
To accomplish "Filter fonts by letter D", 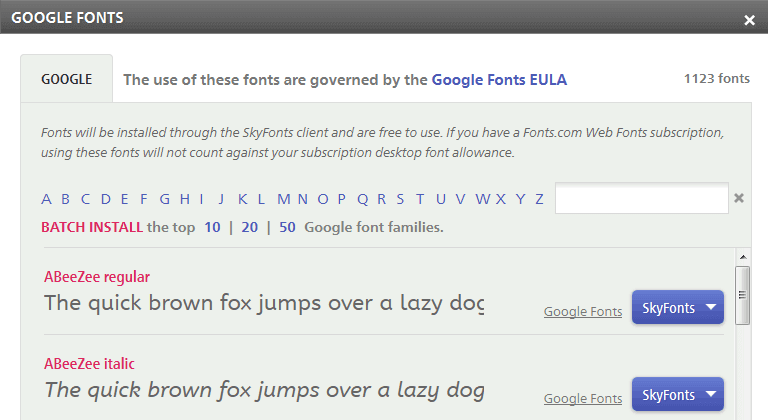I will (x=105, y=199).
